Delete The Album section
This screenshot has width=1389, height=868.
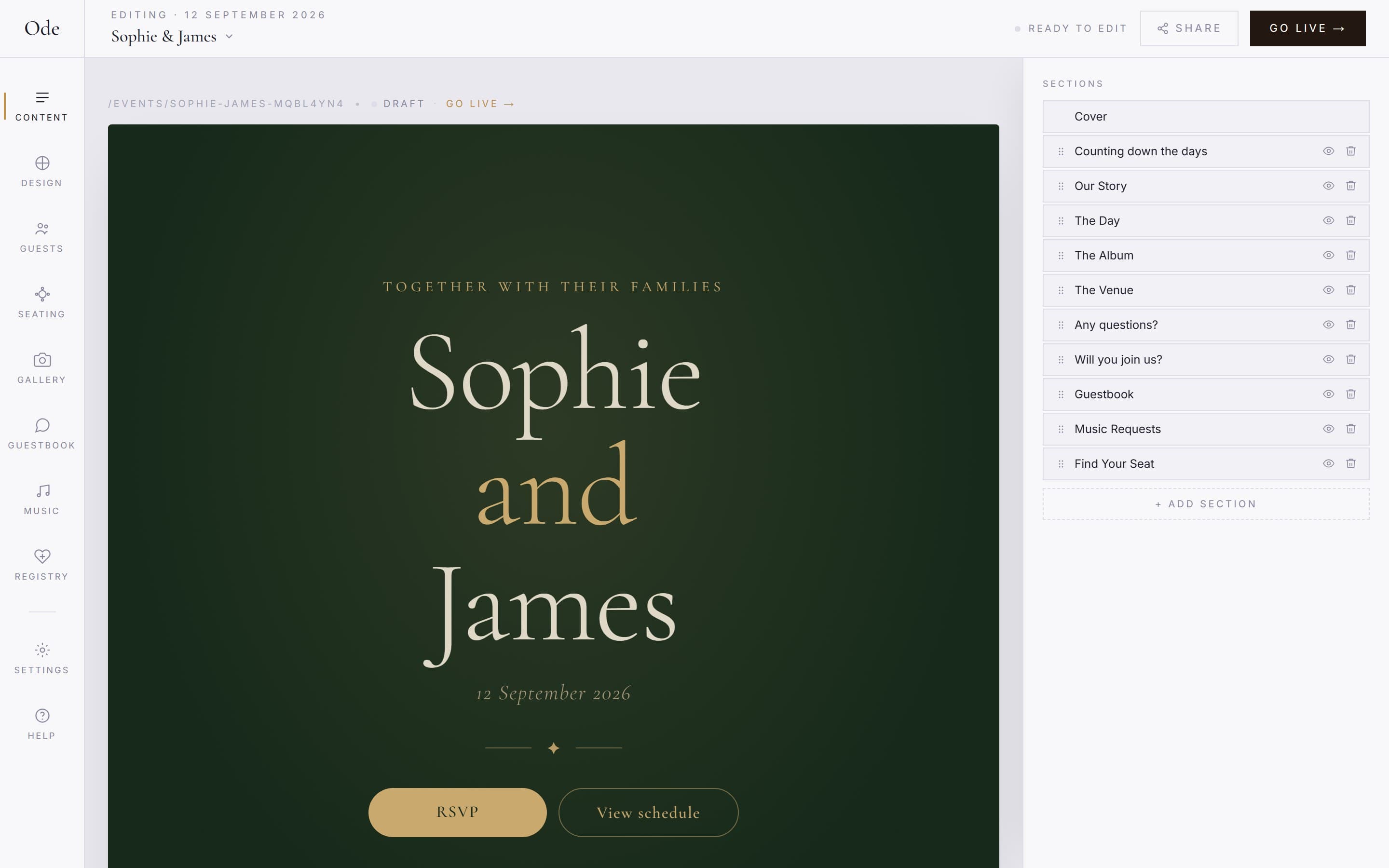(x=1350, y=256)
